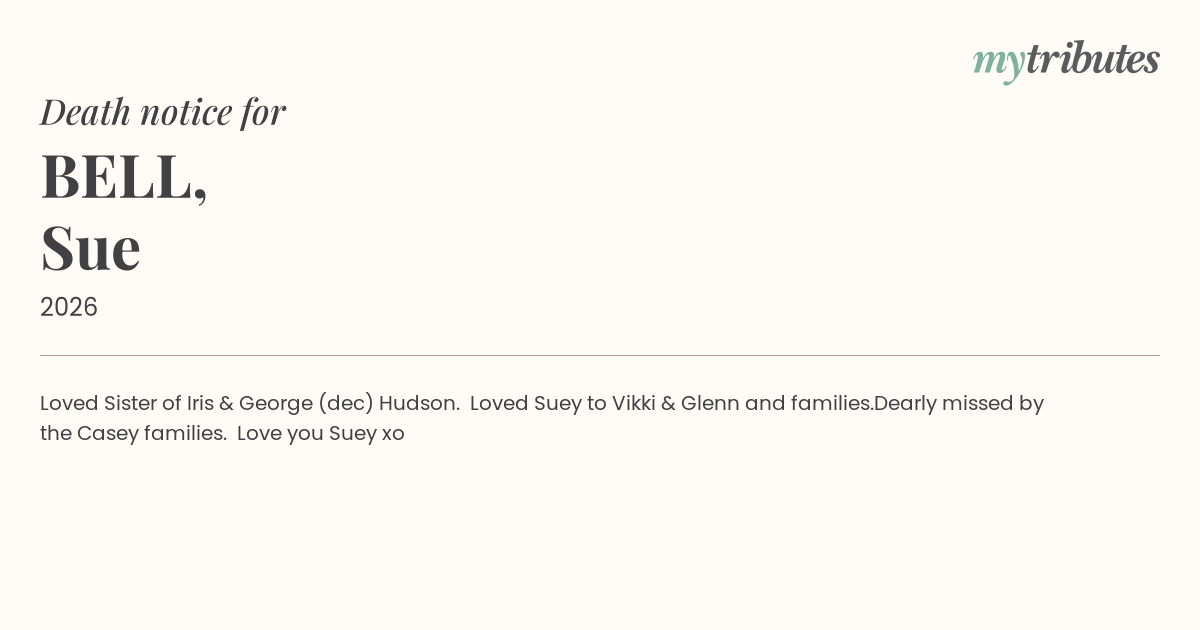Click the year 2026
Screen dimensions: 1200x630
[69, 307]
